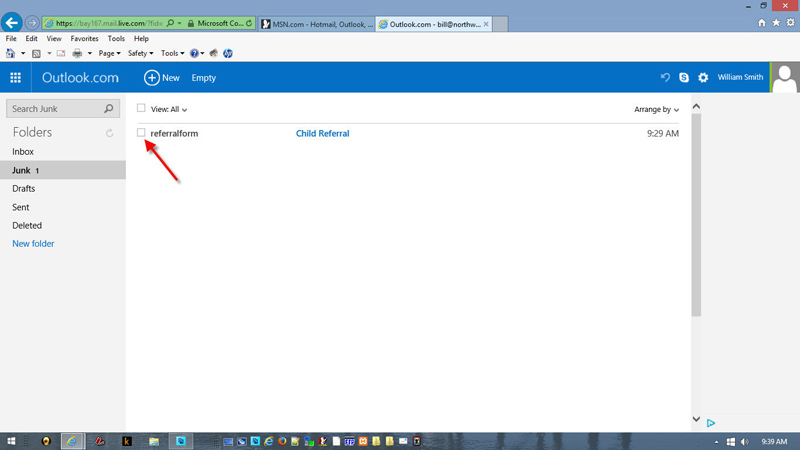Tick the referralform message checkbox

(x=141, y=133)
